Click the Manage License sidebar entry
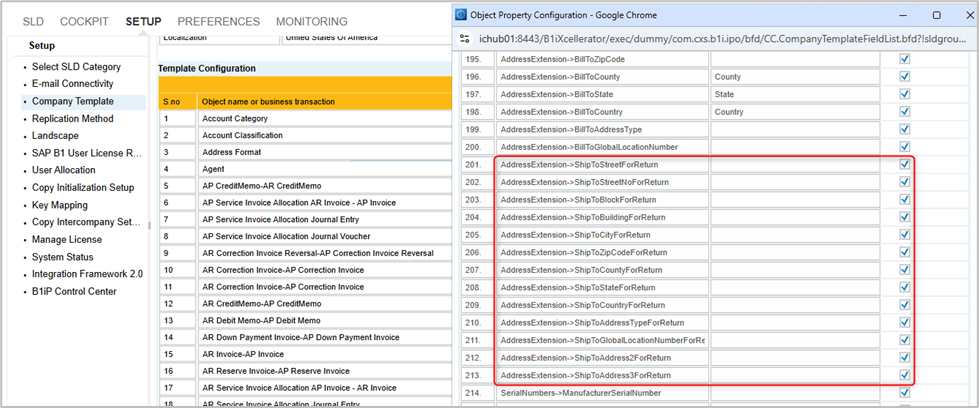This screenshot has width=979, height=408. [x=66, y=239]
